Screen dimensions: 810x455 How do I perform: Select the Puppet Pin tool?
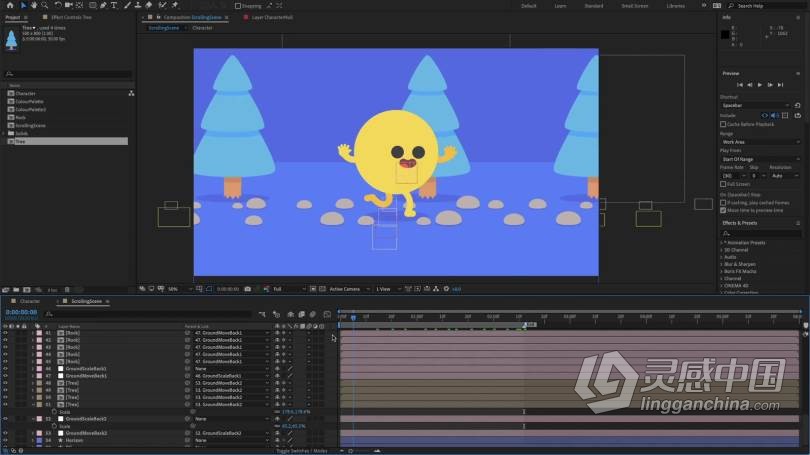(x=175, y=5)
